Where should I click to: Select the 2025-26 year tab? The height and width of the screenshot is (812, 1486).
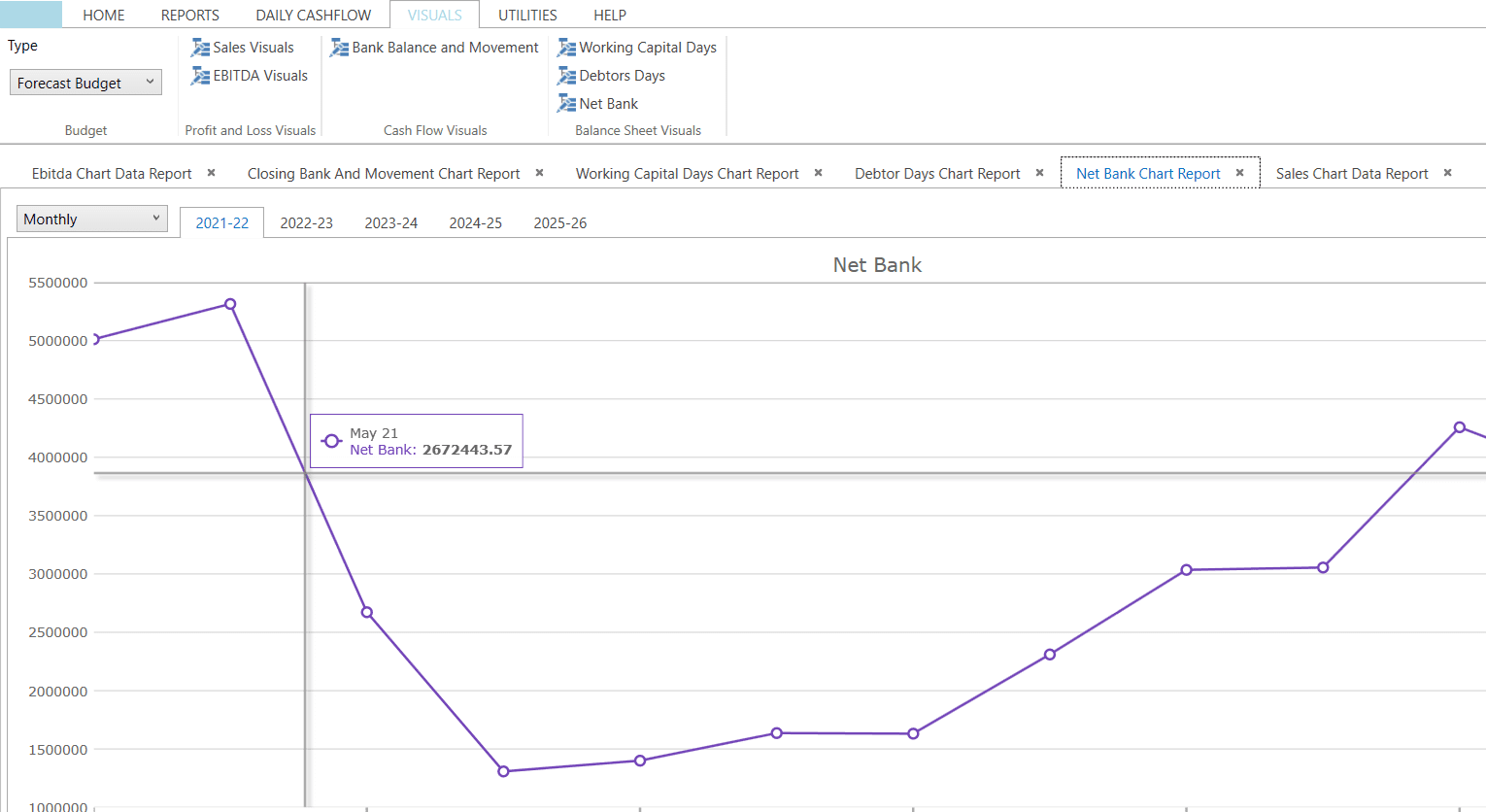tap(559, 223)
